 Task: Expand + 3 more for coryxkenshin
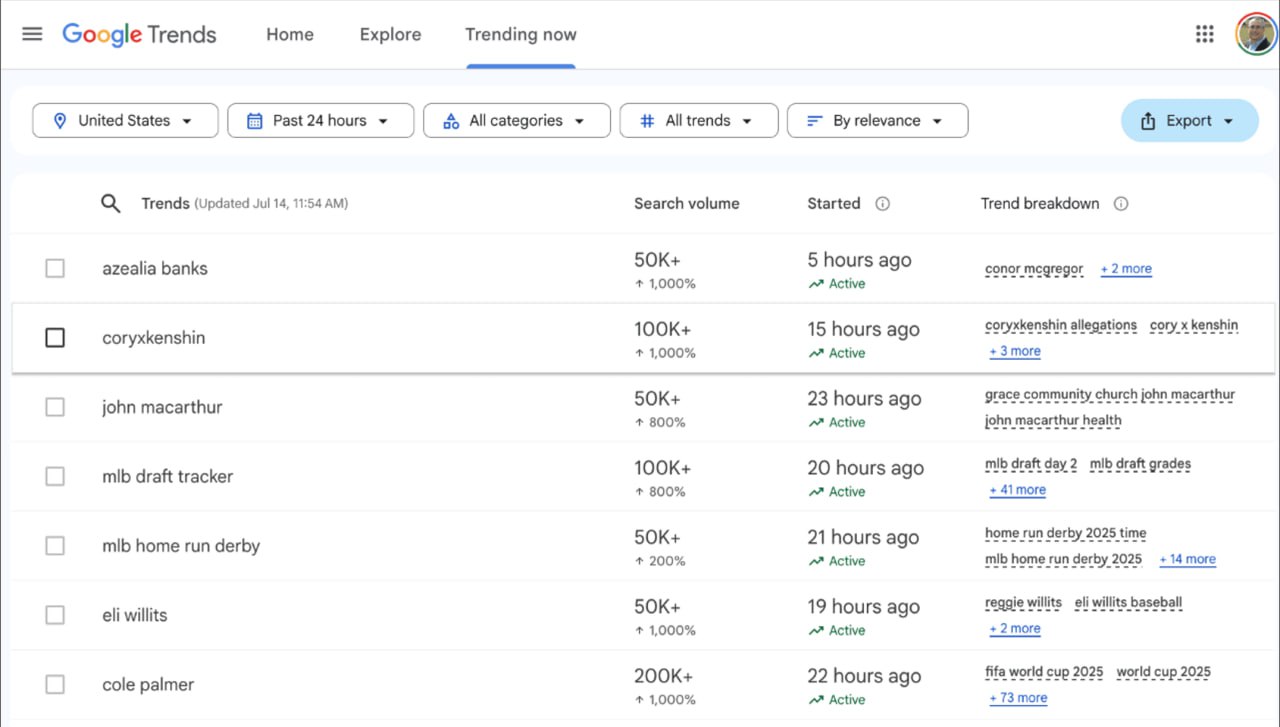click(1015, 351)
